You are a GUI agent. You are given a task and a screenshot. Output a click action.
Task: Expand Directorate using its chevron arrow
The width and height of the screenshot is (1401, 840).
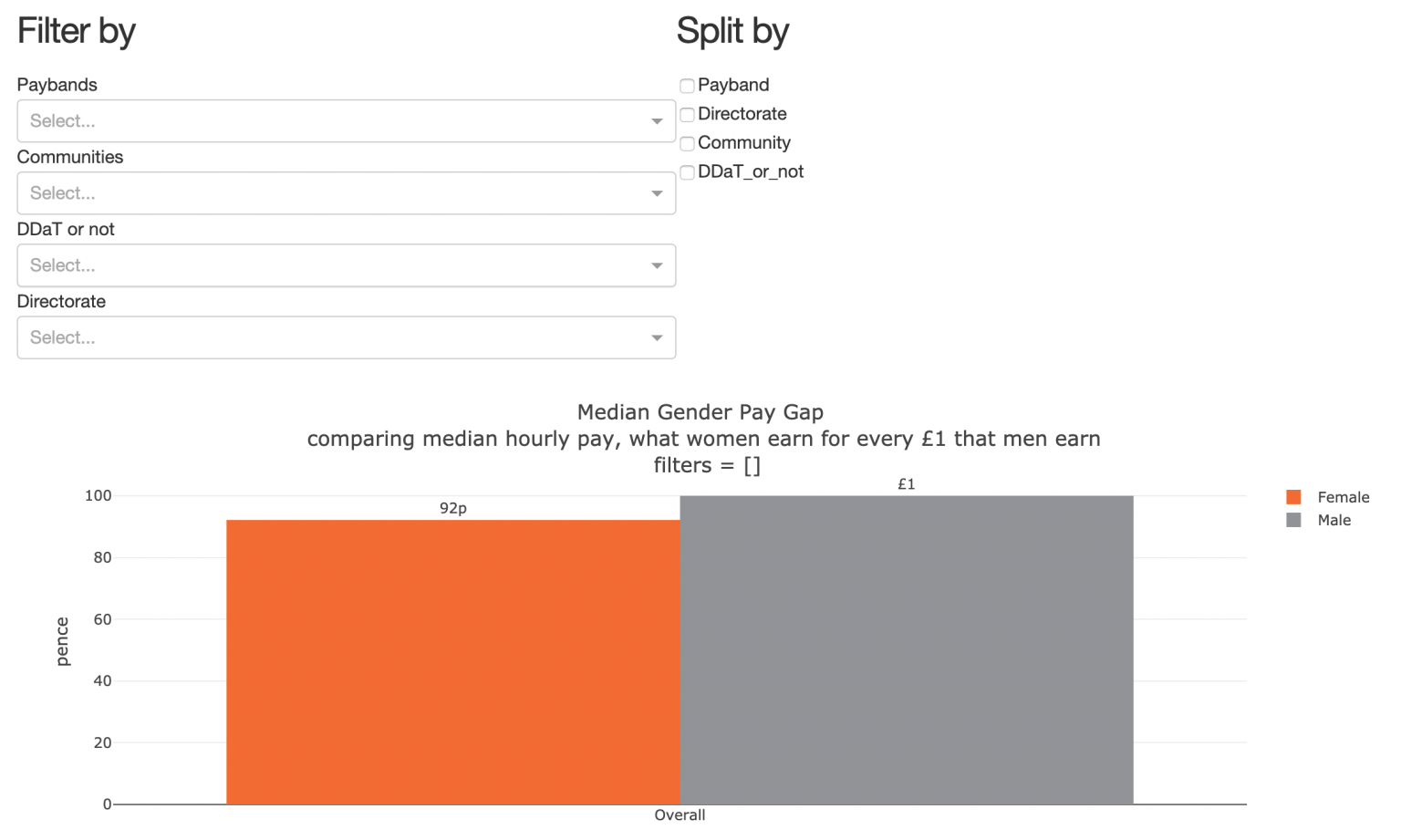656,337
